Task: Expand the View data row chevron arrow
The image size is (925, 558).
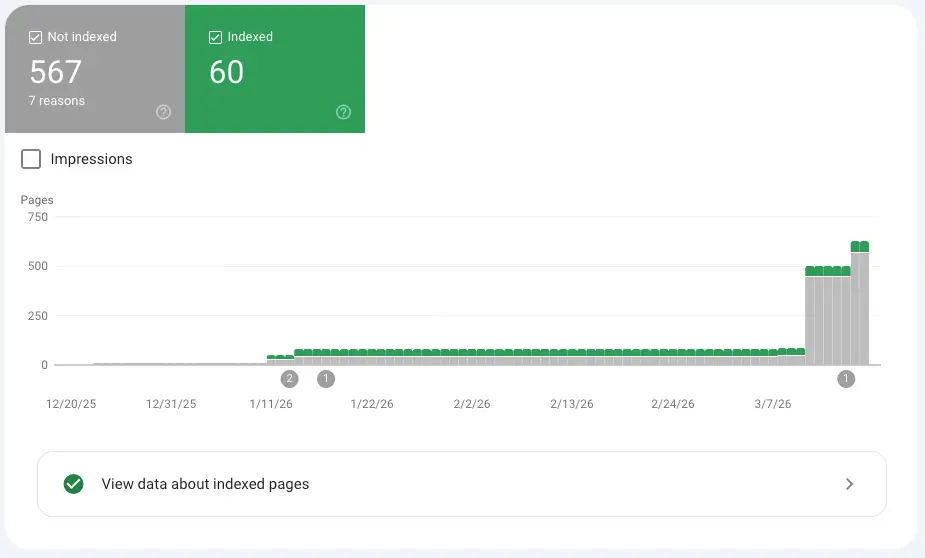Action: (849, 484)
